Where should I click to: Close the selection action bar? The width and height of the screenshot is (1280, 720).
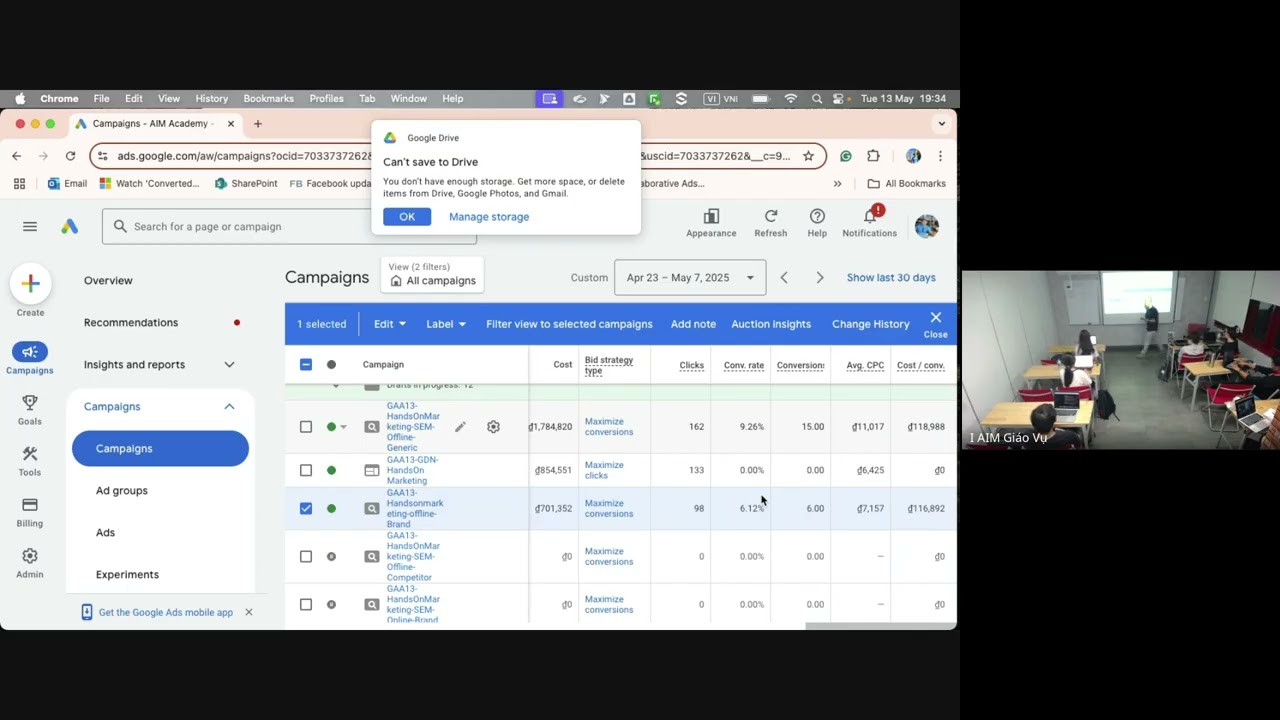coord(935,323)
